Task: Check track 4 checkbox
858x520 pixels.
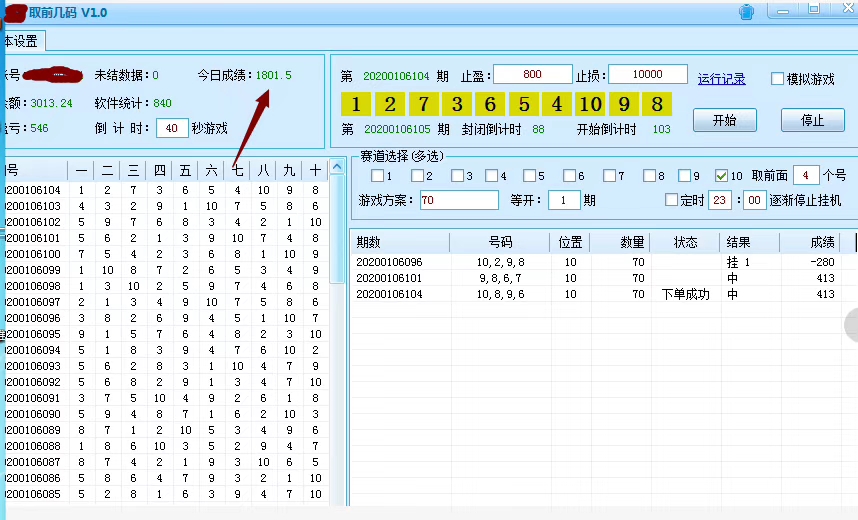Action: (491, 175)
